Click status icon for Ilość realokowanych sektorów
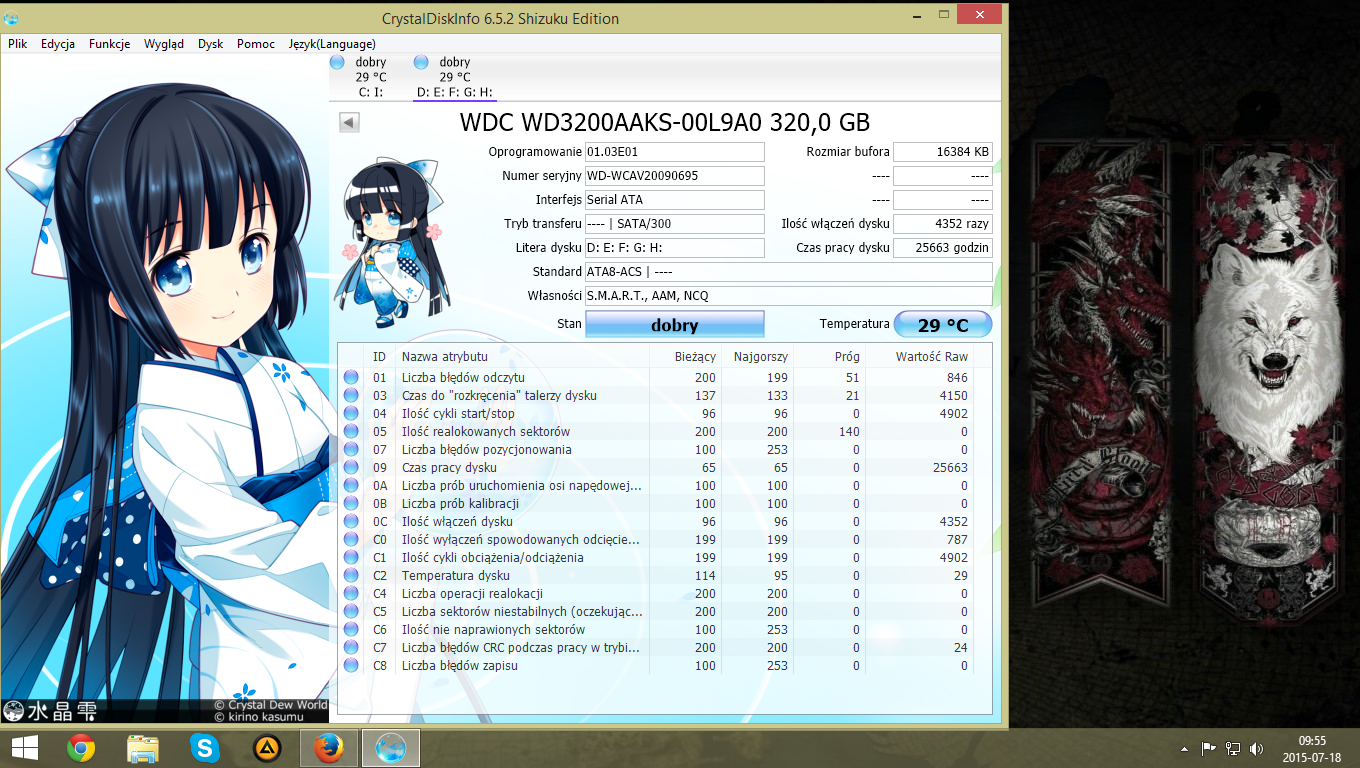The width and height of the screenshot is (1360, 768). pyautogui.click(x=351, y=432)
